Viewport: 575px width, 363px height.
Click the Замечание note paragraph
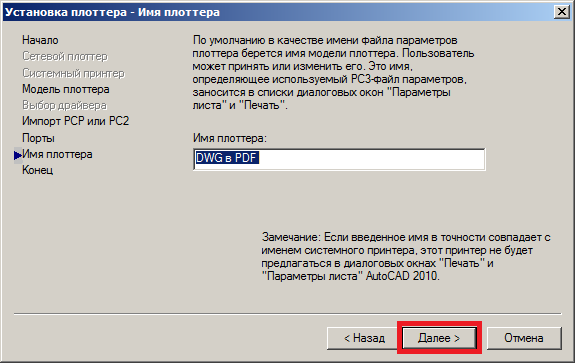[x=406, y=257]
